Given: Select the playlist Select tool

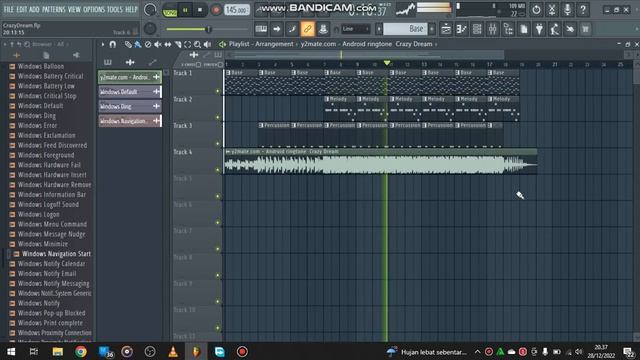Looking at the screenshot, I should [x=188, y=44].
